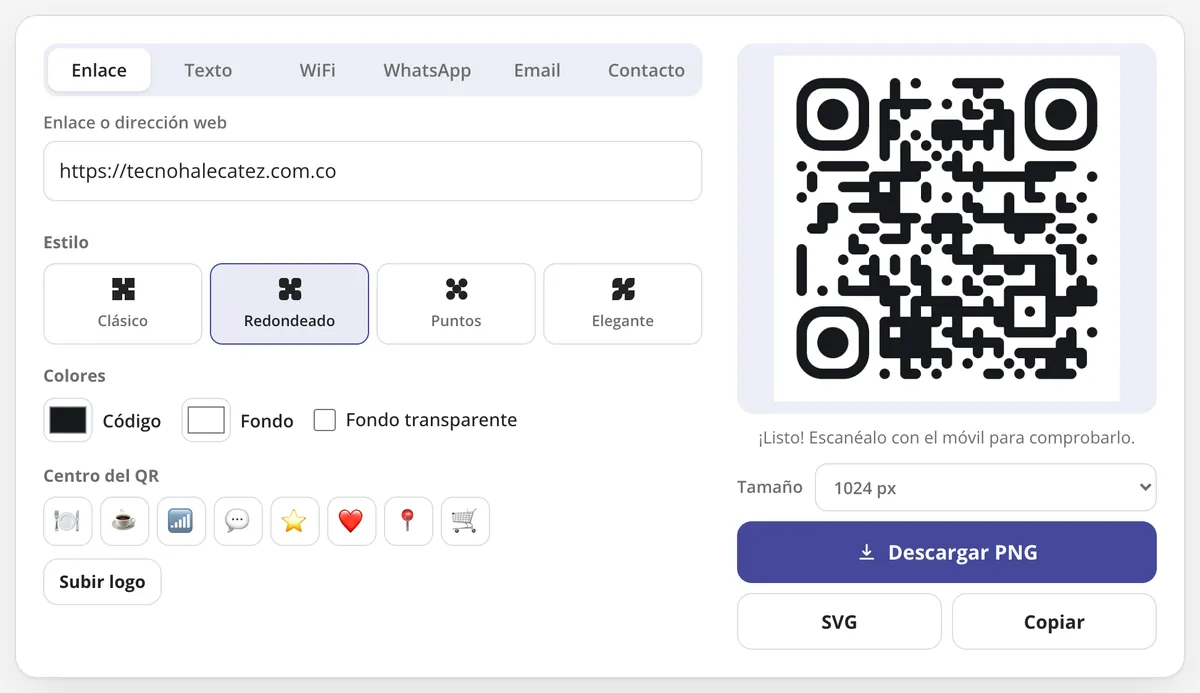1200x693 pixels.
Task: Pick the red heart center icon
Action: click(351, 521)
